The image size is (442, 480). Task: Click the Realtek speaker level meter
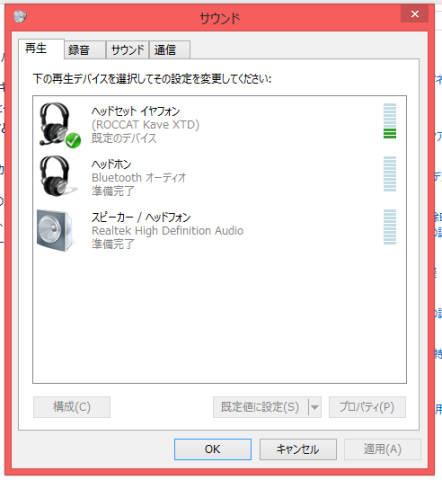[390, 227]
